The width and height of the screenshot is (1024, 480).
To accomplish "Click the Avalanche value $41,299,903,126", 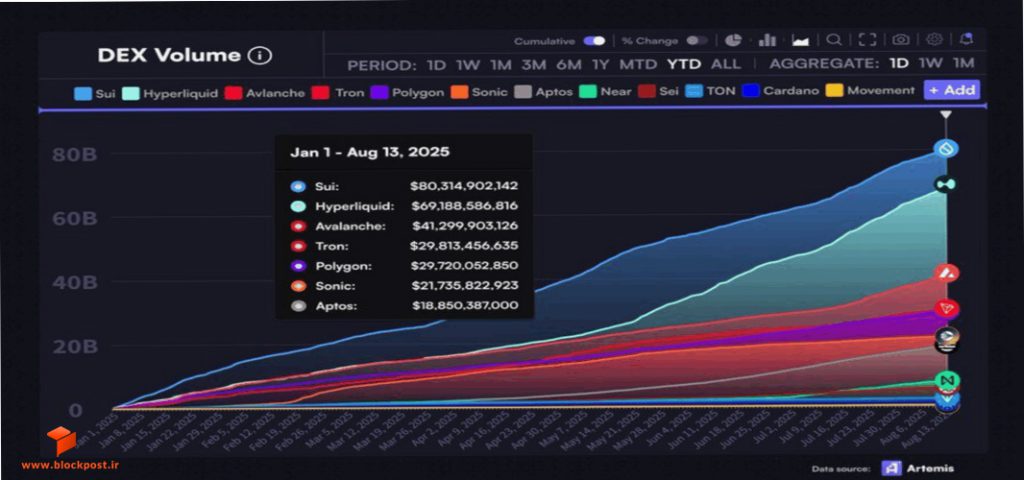I will (466, 226).
